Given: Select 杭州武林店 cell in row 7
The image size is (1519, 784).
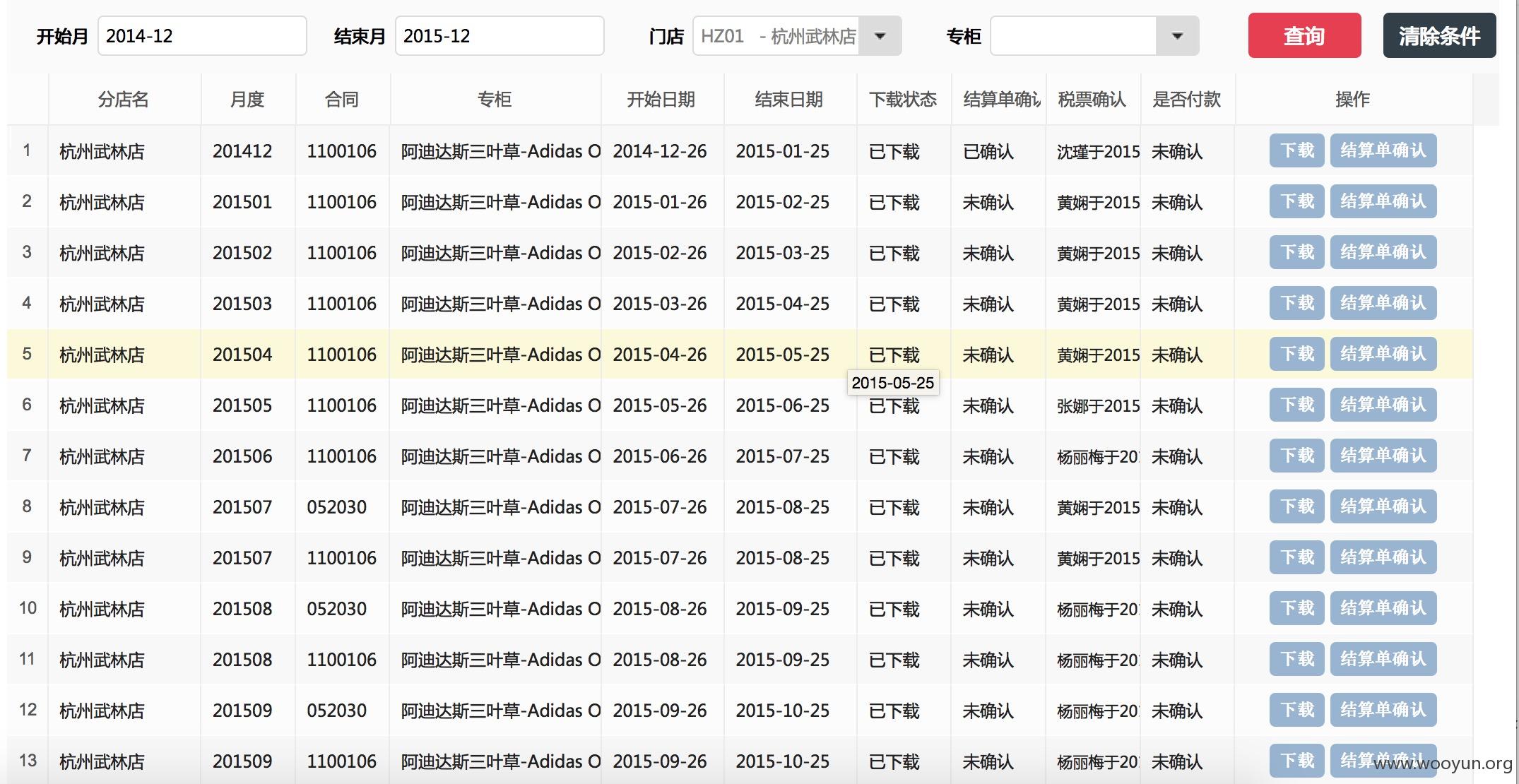Looking at the screenshot, I should [x=124, y=456].
